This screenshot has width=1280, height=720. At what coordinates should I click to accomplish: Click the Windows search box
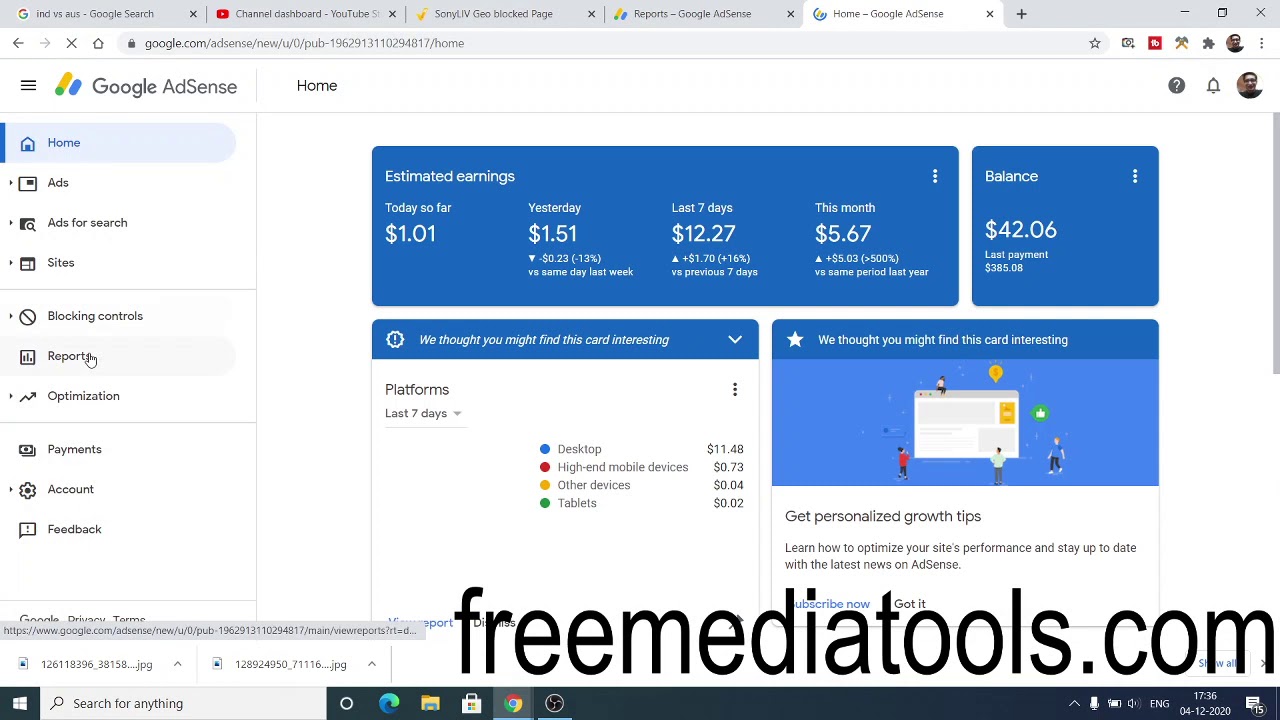(x=185, y=703)
